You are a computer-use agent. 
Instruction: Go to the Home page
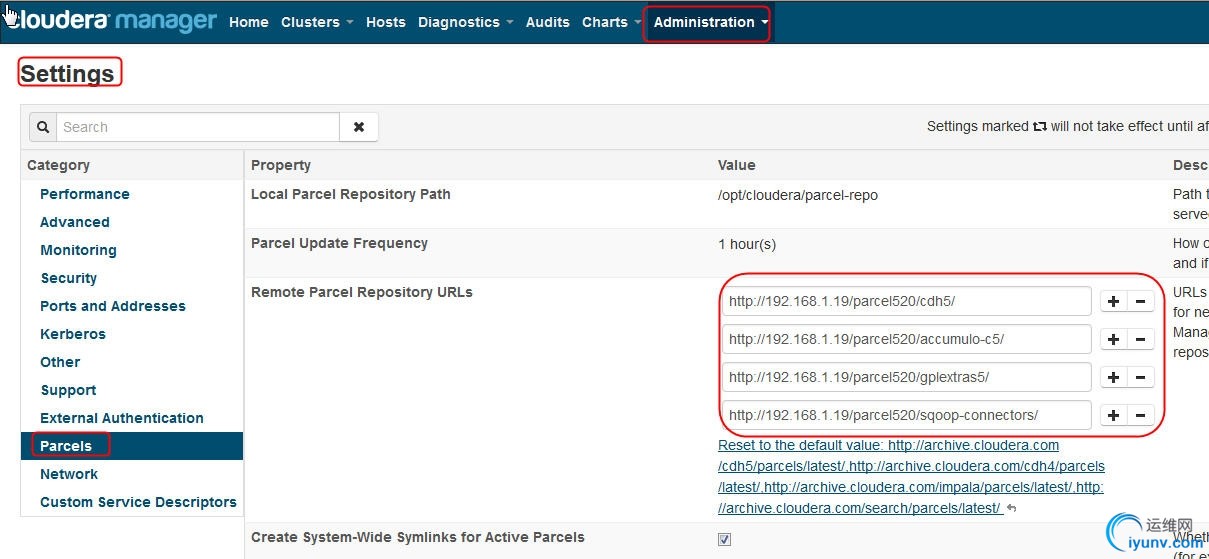click(x=249, y=22)
